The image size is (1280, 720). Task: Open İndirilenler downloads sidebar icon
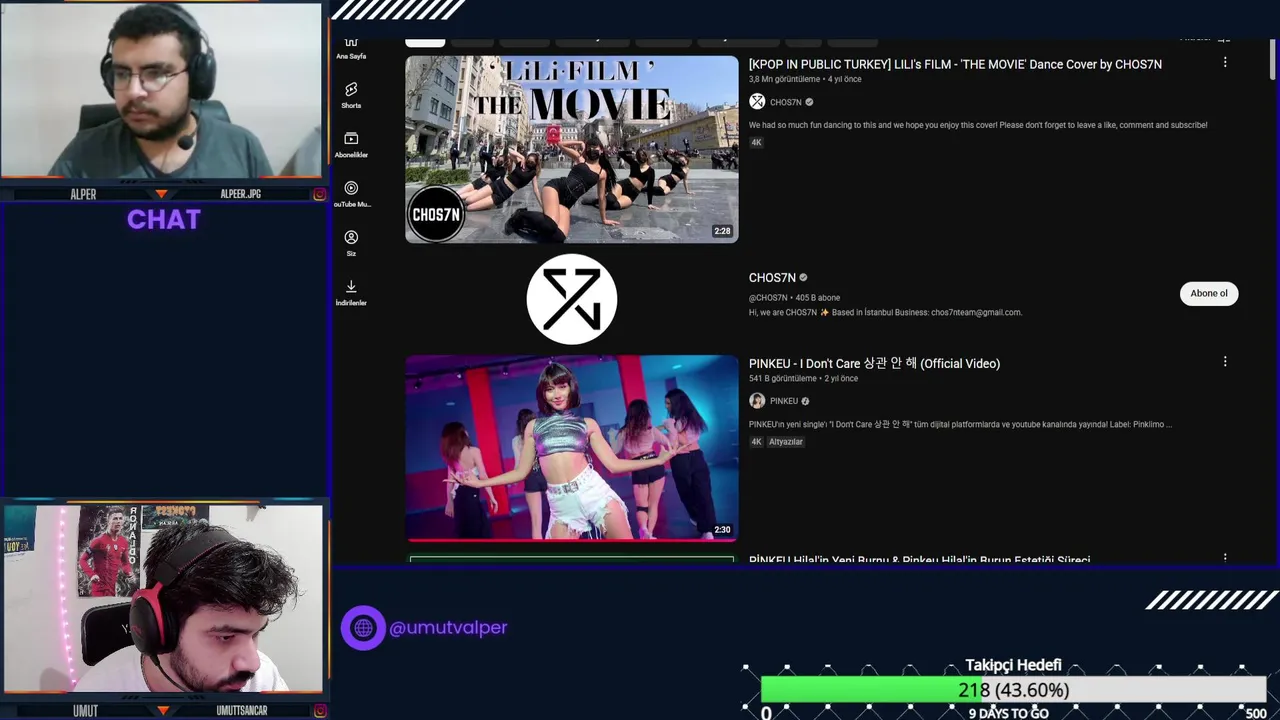coord(351,293)
